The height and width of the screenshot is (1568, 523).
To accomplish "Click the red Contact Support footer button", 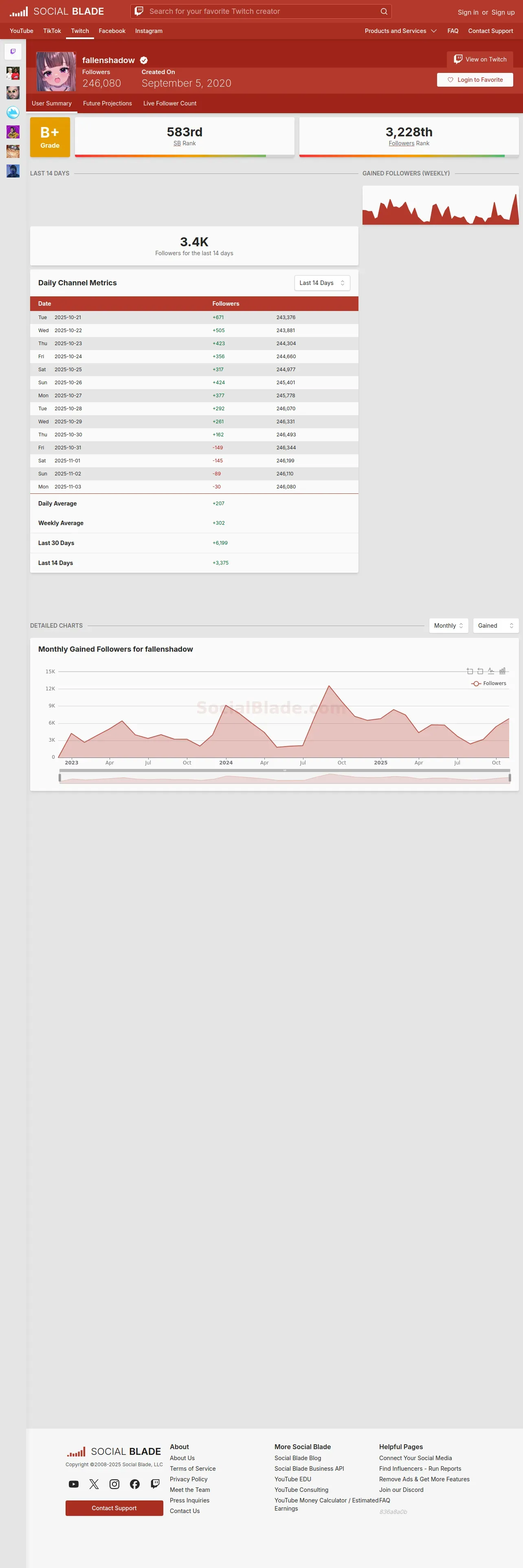I will point(114,1508).
